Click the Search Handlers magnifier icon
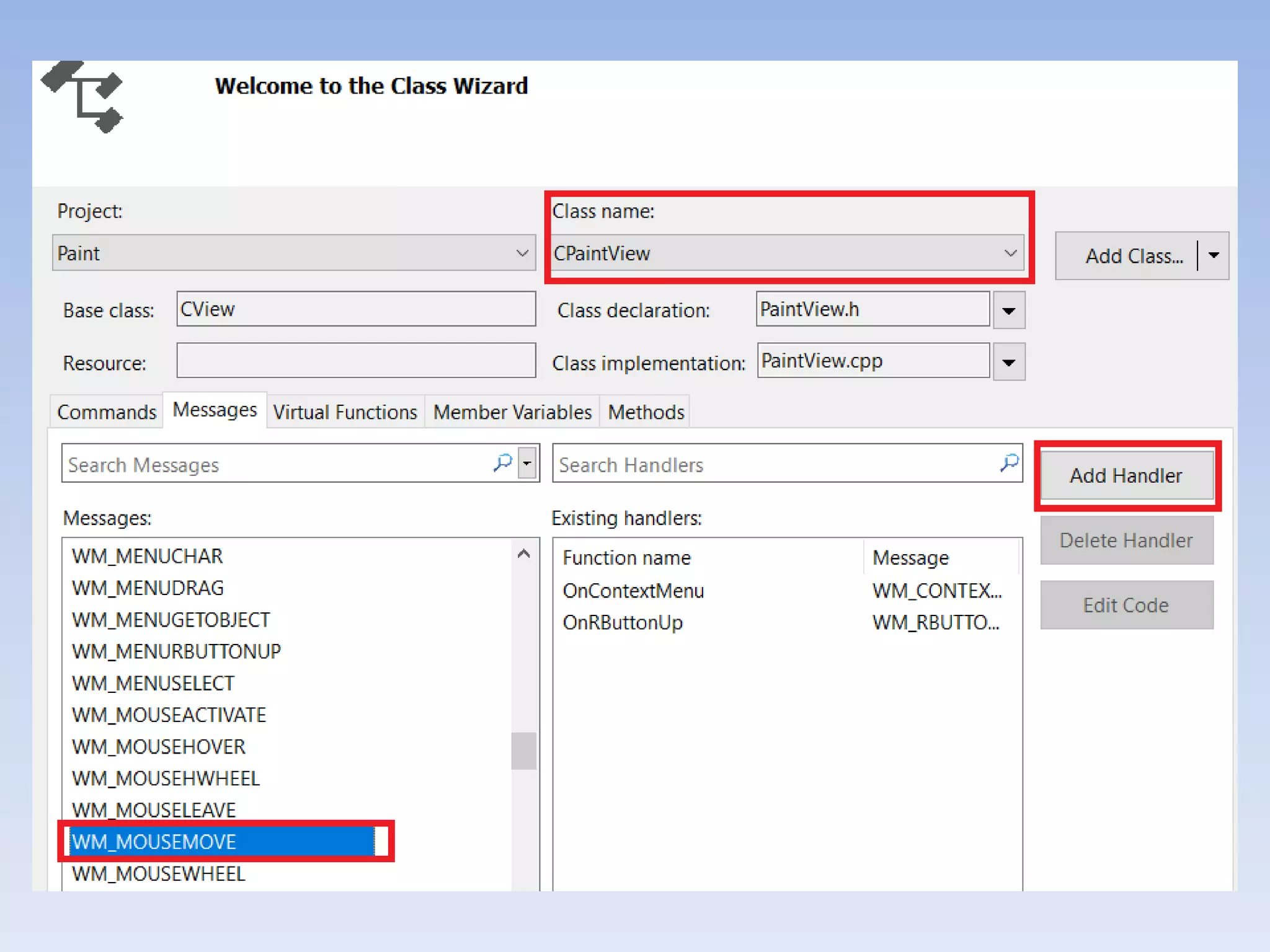 click(x=1009, y=462)
